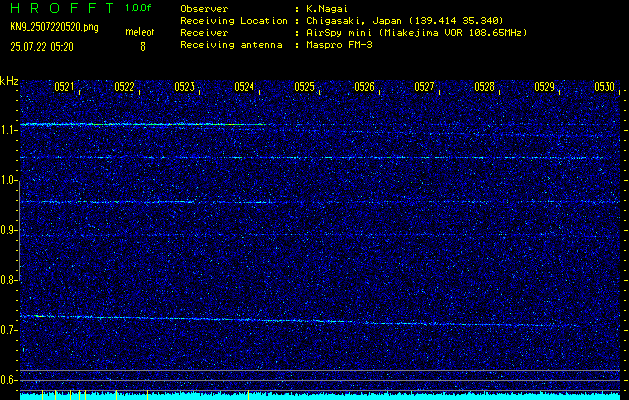
Task: Click the 0530 time axis label
Action: coord(605,87)
